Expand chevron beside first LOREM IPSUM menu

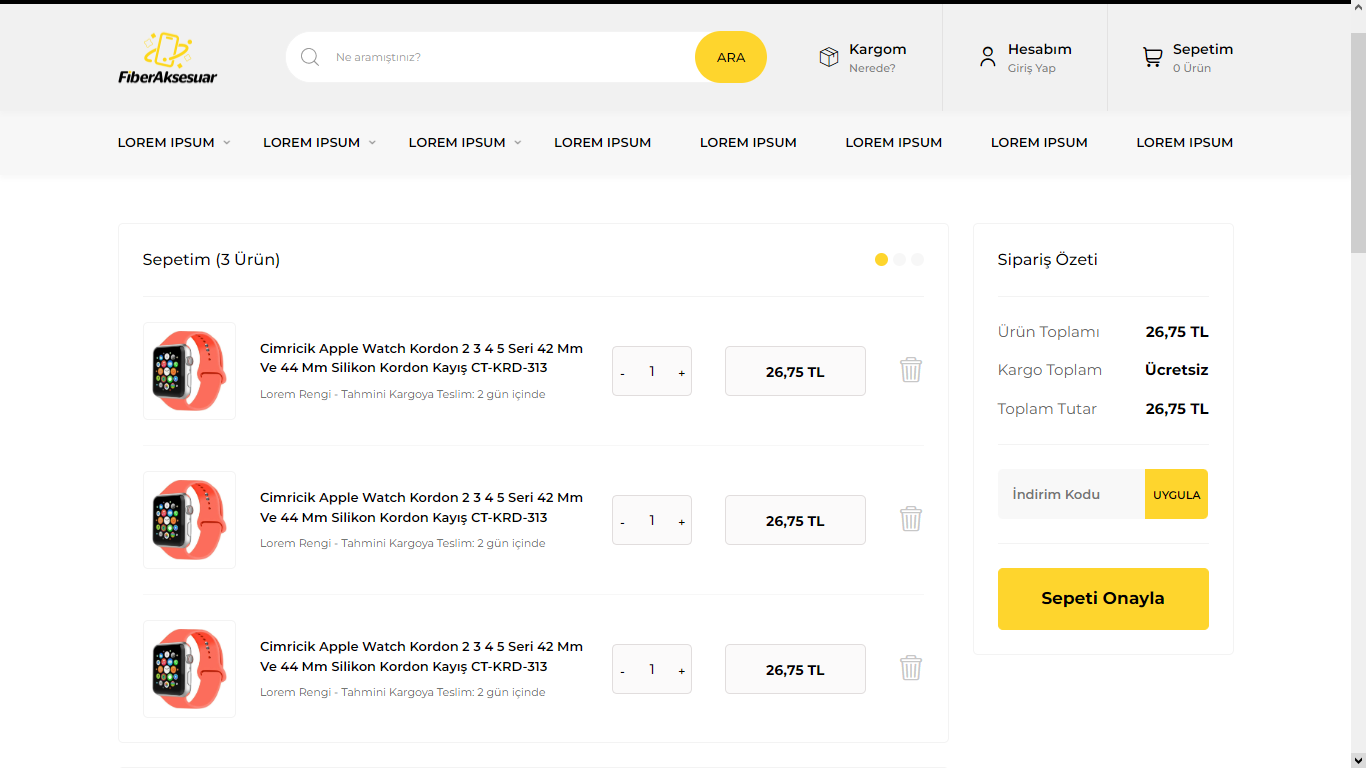click(x=227, y=143)
